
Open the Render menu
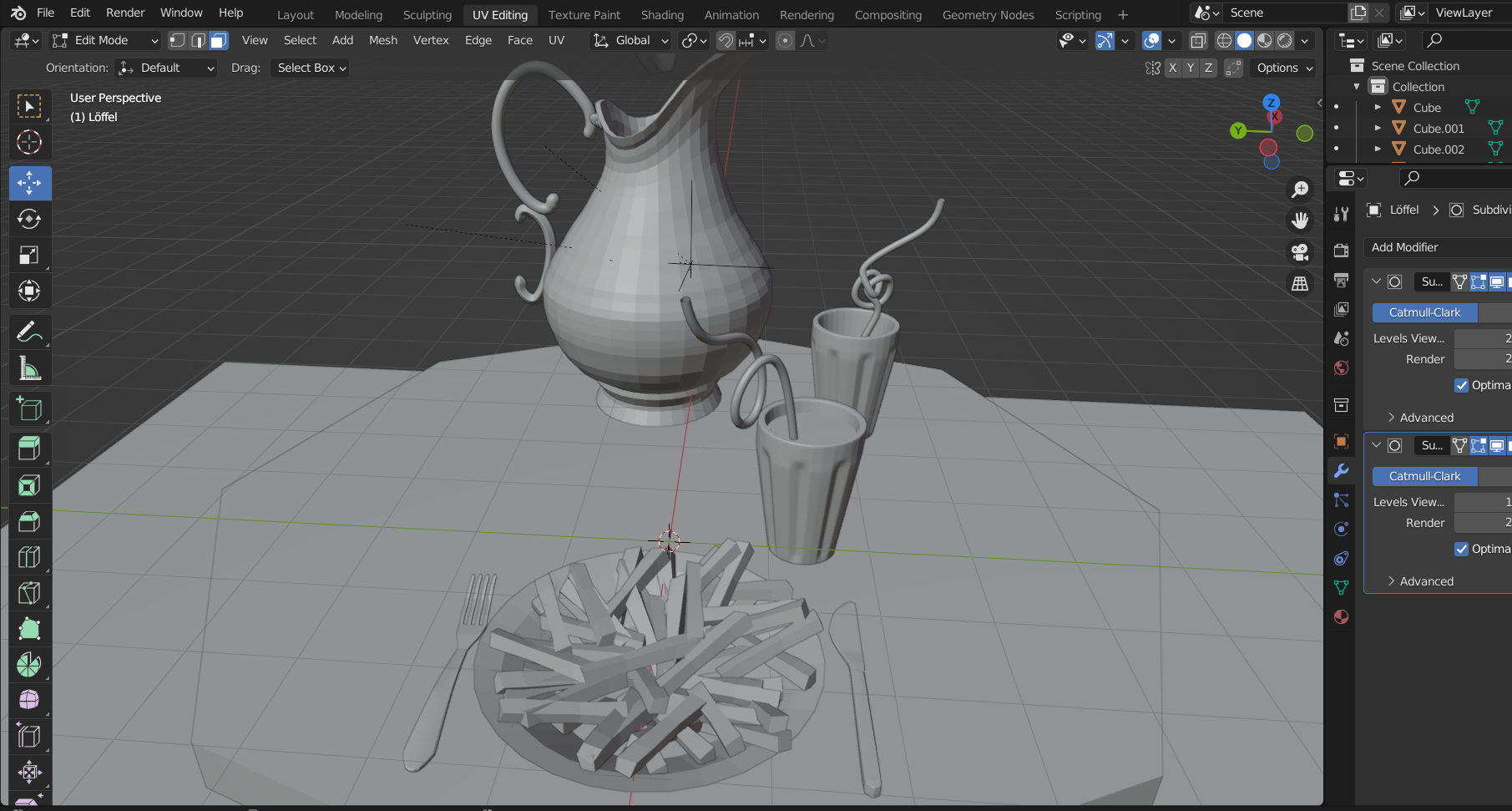pyautogui.click(x=125, y=13)
